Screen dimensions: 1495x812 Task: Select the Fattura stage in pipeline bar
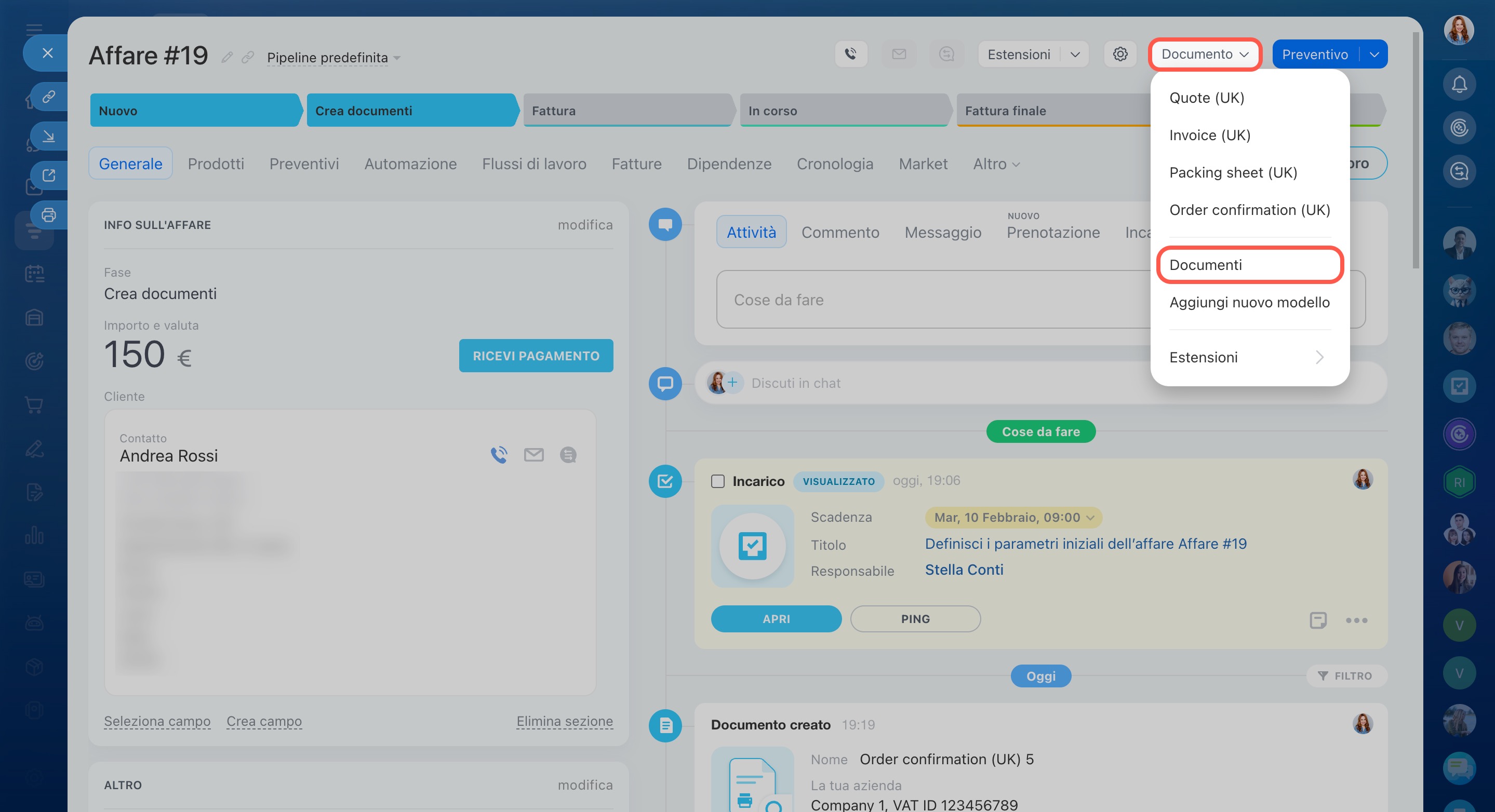point(627,111)
